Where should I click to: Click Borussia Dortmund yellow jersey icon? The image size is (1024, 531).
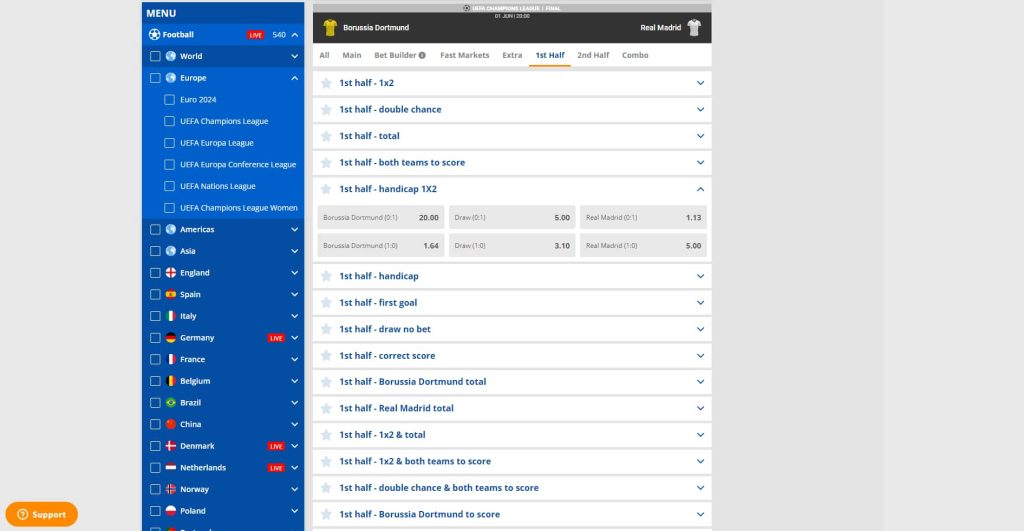330,27
